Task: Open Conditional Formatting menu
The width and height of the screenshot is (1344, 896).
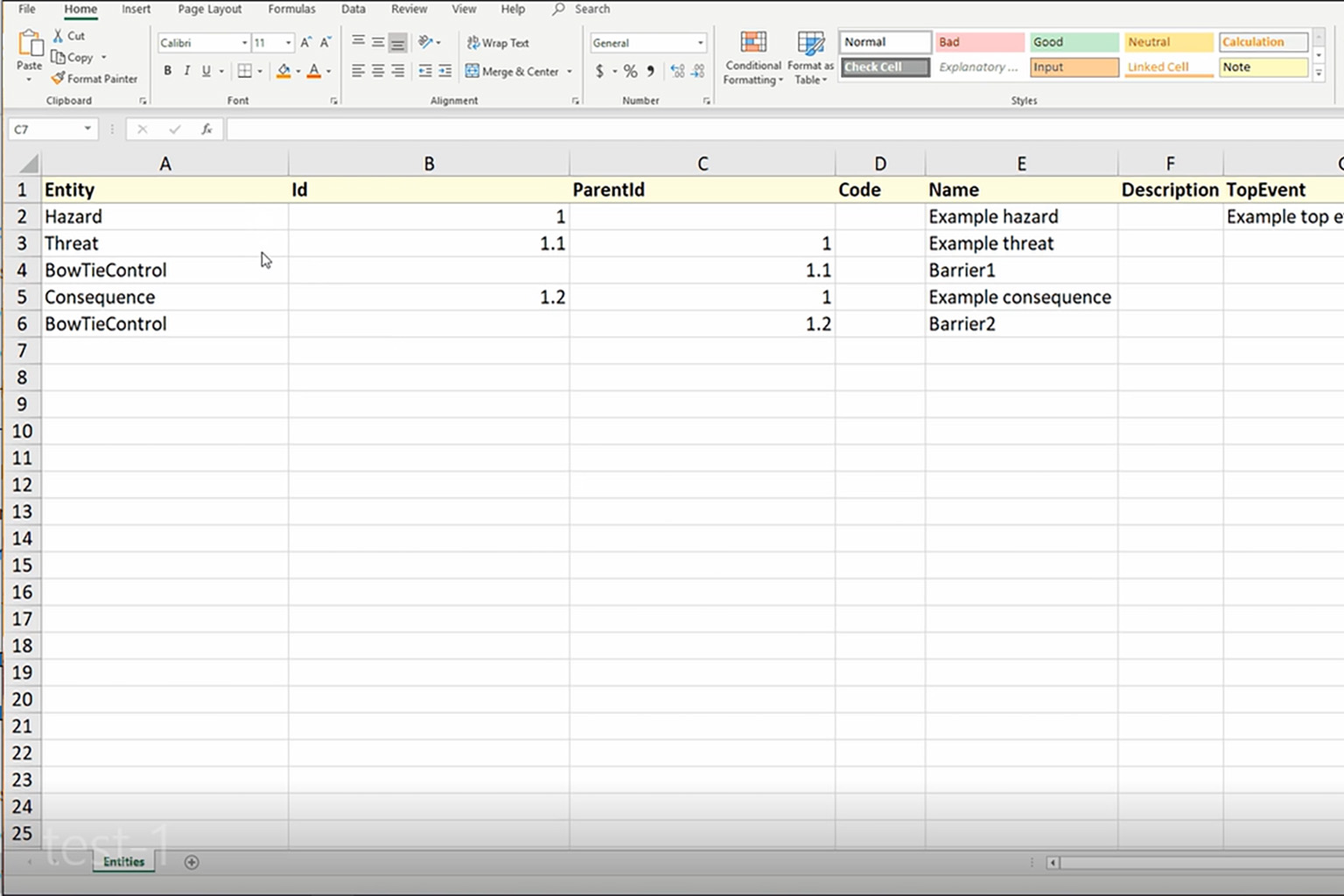Action: [752, 59]
